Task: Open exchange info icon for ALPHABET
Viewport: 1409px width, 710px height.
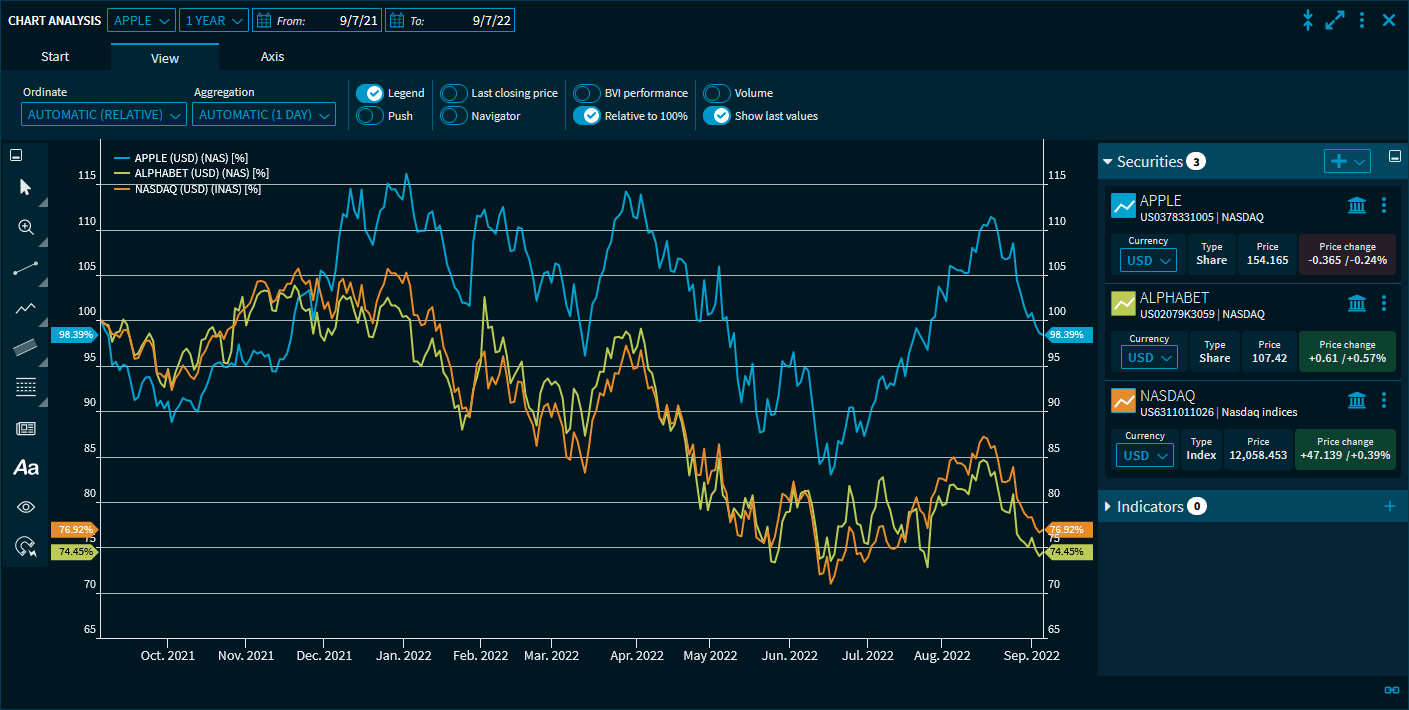Action: click(1357, 303)
